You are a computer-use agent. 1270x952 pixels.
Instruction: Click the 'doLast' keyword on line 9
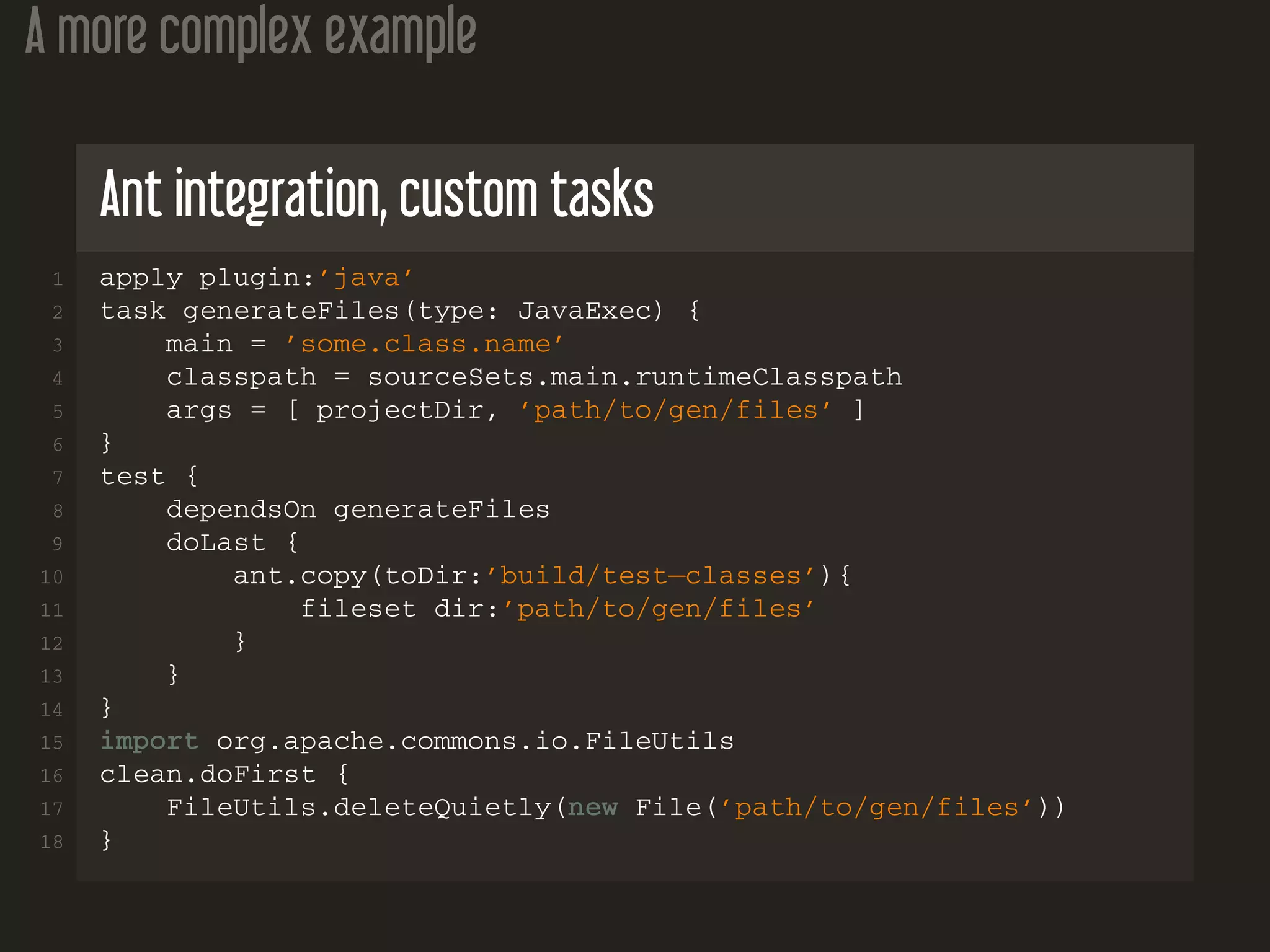216,543
